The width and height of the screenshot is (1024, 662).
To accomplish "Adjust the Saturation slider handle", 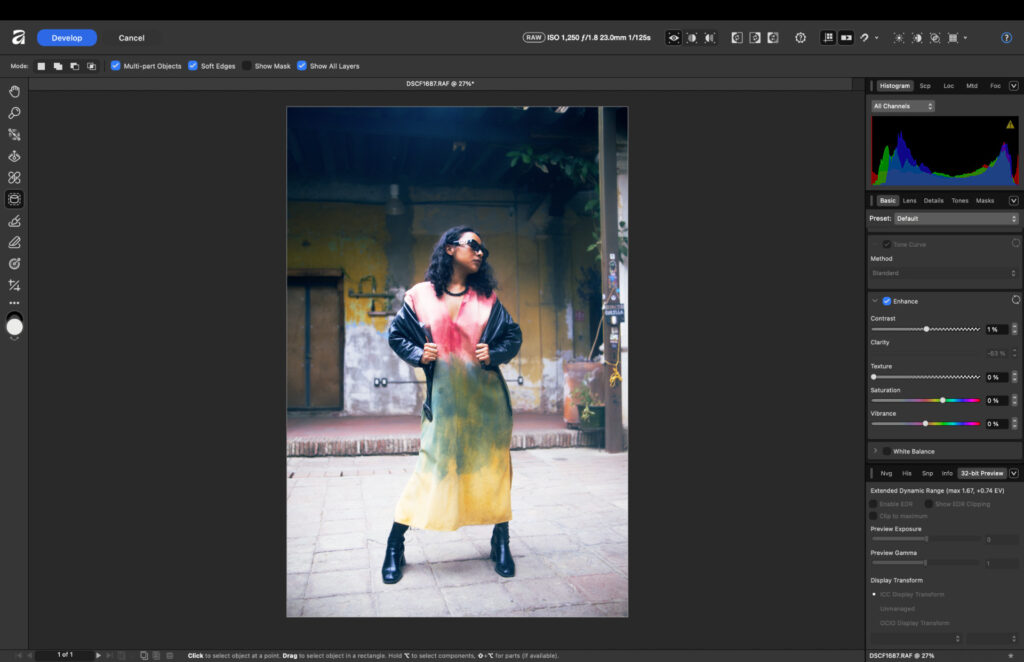I will [x=942, y=400].
